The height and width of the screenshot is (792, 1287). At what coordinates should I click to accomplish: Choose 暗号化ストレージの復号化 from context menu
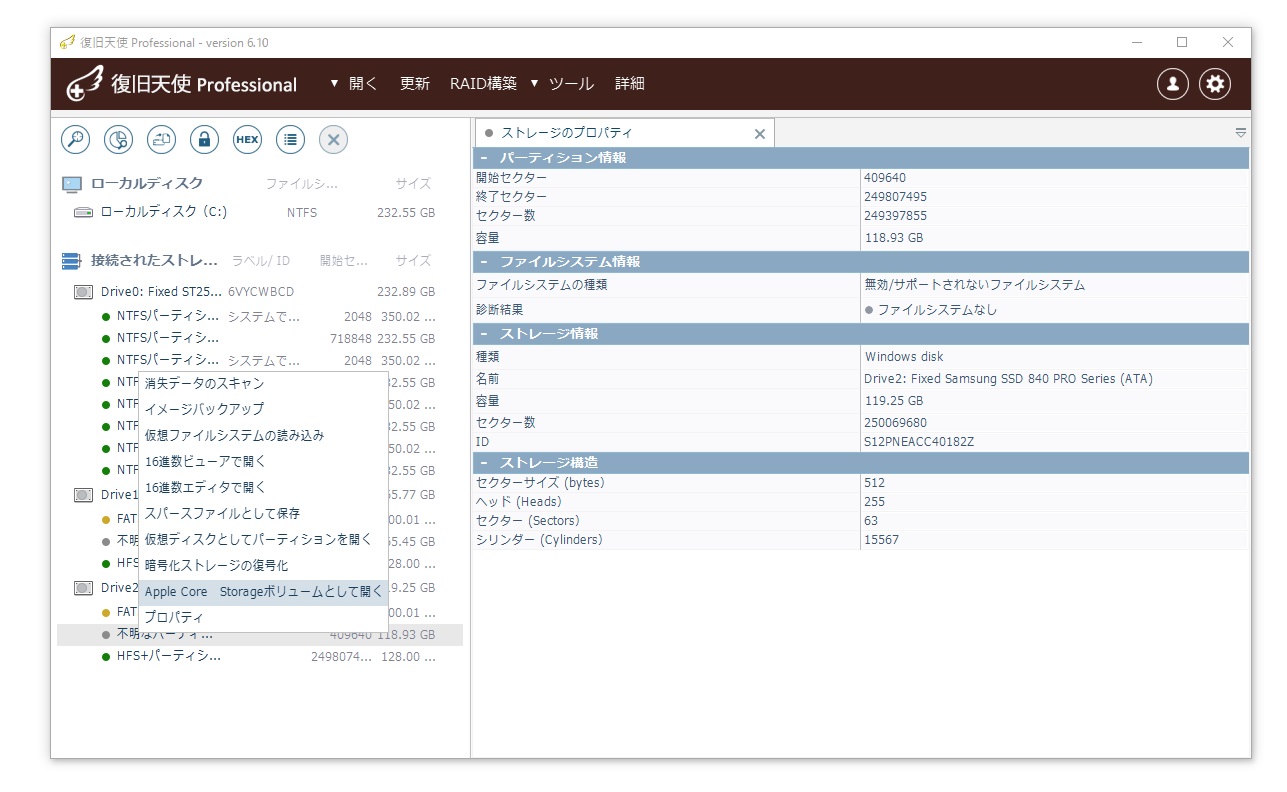click(x=263, y=565)
